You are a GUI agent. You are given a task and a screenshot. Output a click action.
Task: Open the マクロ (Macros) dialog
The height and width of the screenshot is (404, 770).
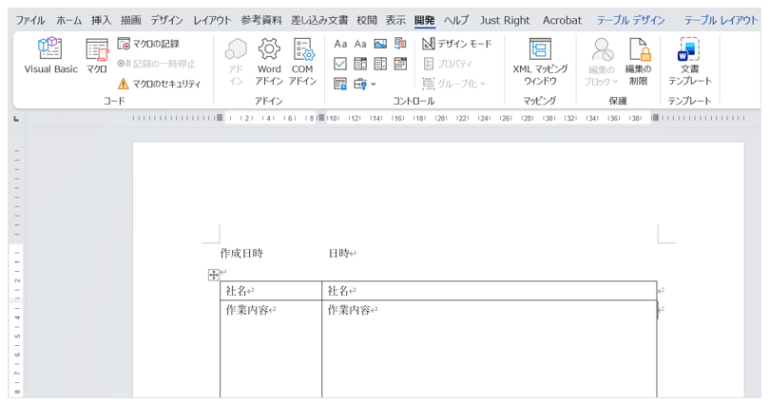(x=97, y=56)
